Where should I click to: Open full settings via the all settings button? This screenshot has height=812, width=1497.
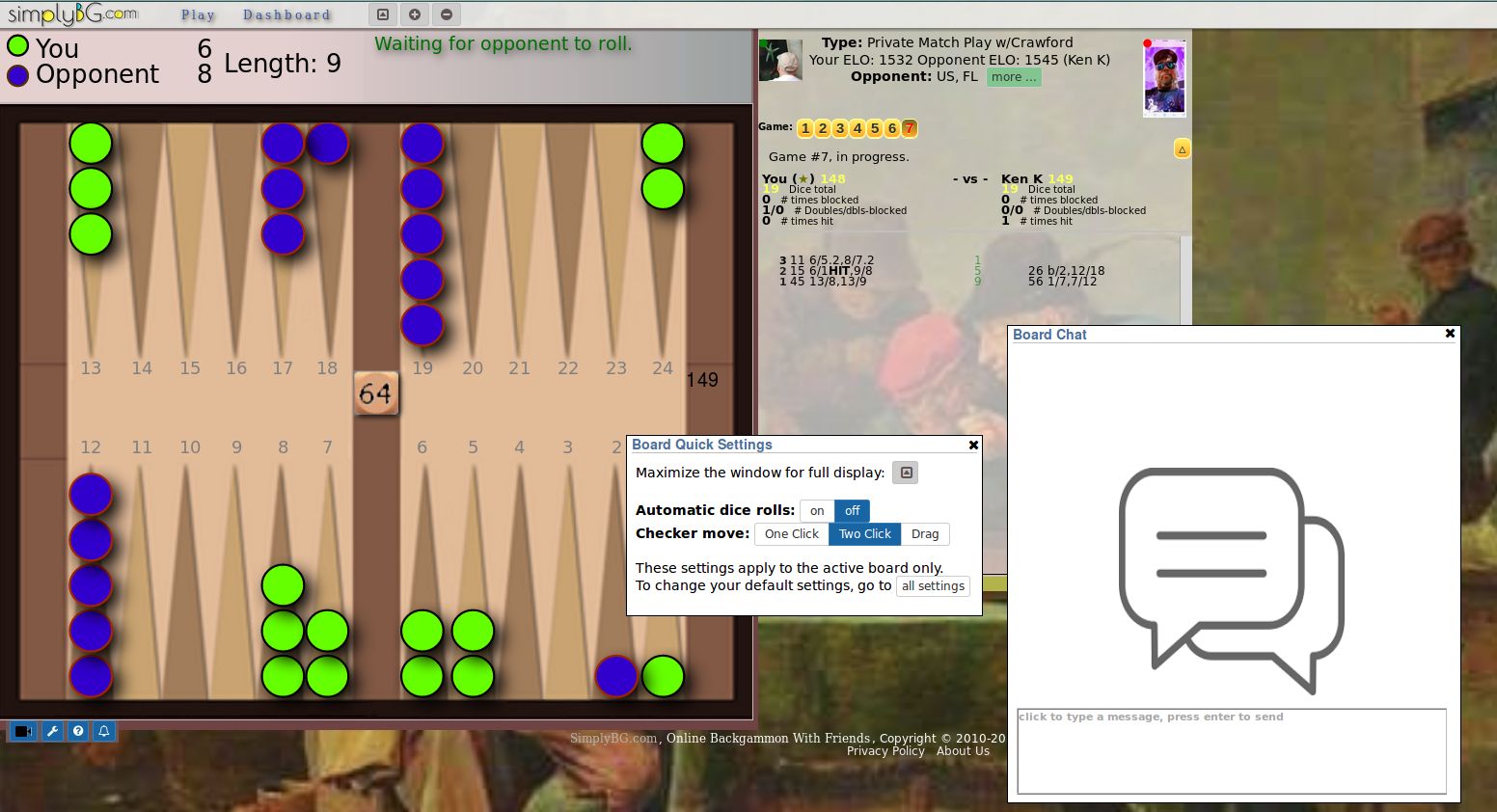(x=933, y=585)
